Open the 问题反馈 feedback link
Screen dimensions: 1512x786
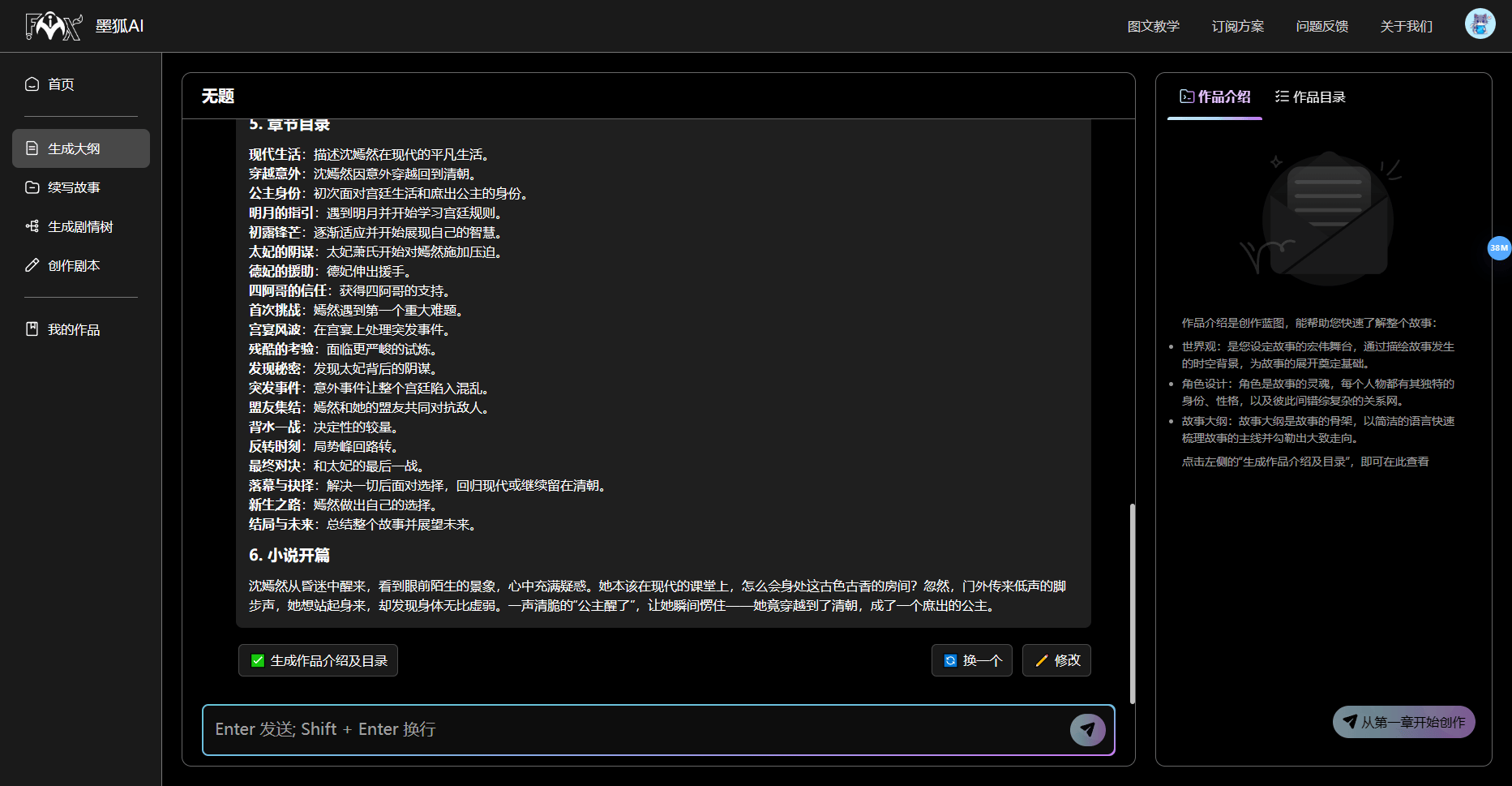tap(1321, 26)
